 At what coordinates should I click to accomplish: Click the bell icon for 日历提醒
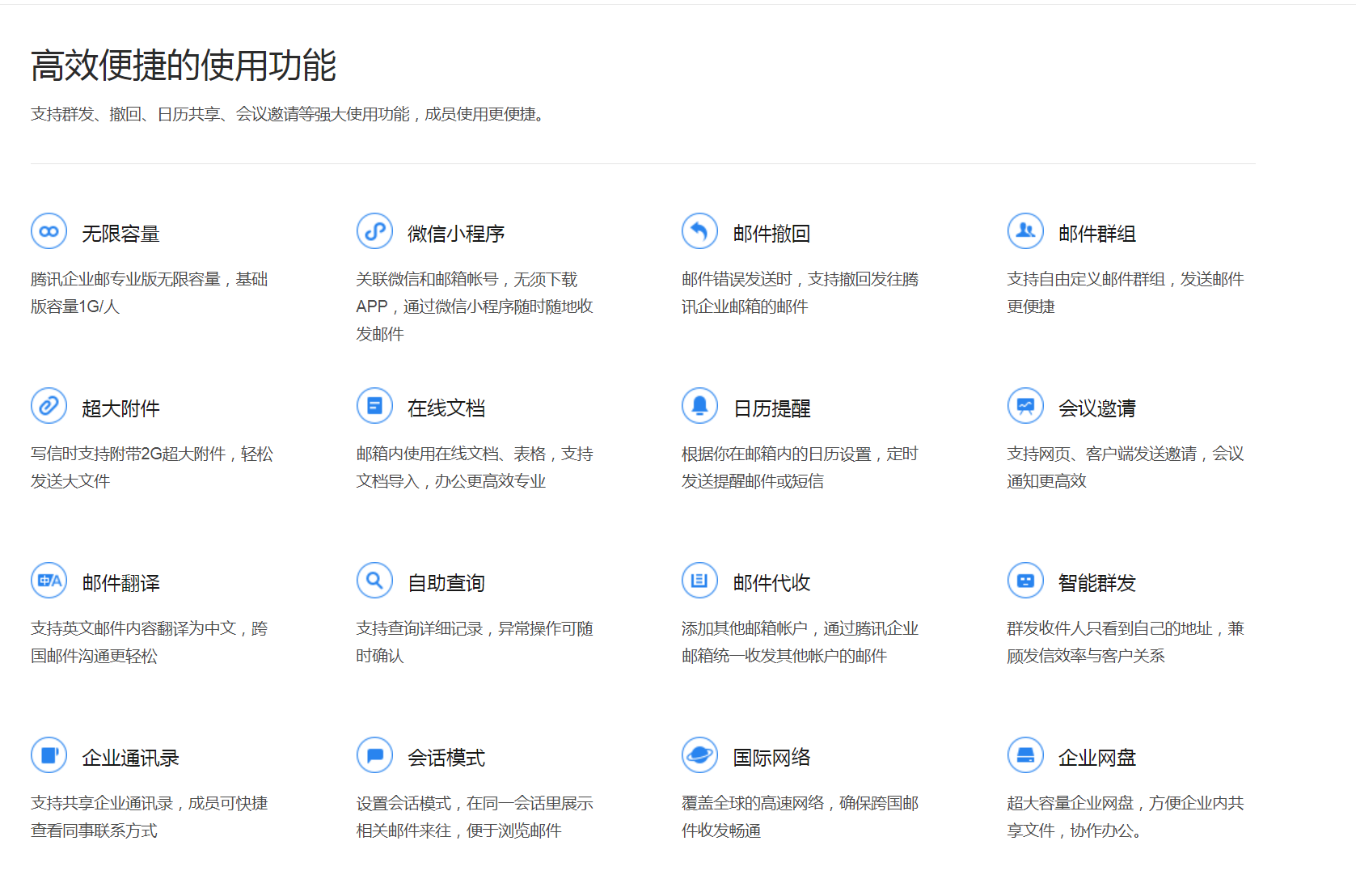tap(699, 406)
